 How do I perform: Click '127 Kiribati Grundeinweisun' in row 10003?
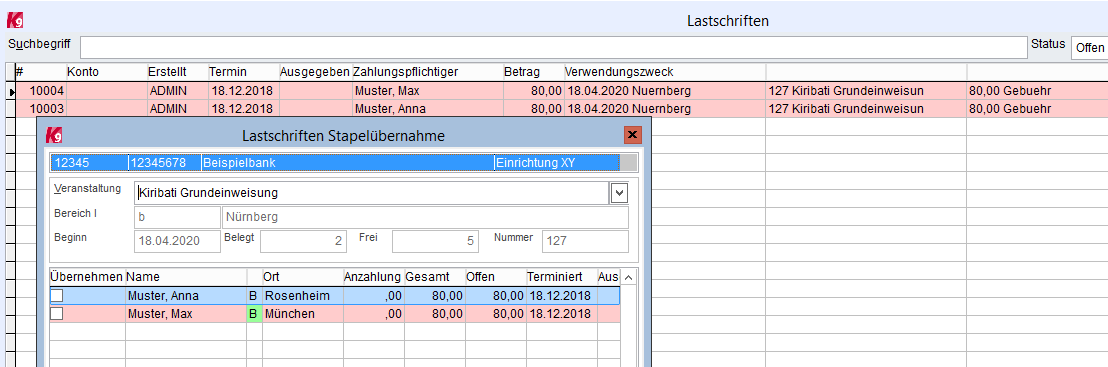[845, 109]
